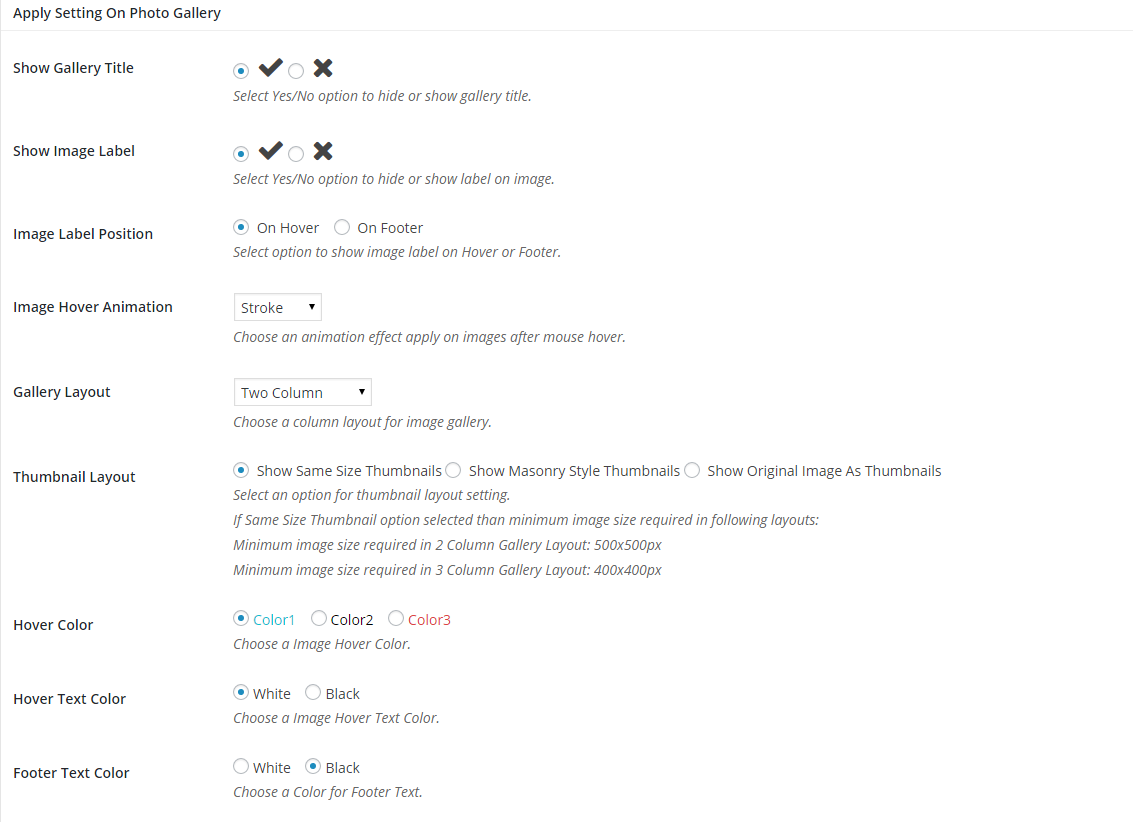The image size is (1133, 822).
Task: Select the No radio for Show Gallery Title
Action: pos(296,71)
